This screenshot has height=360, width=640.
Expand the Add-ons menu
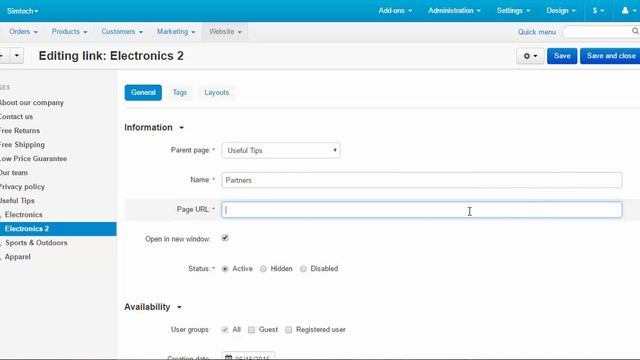(395, 11)
